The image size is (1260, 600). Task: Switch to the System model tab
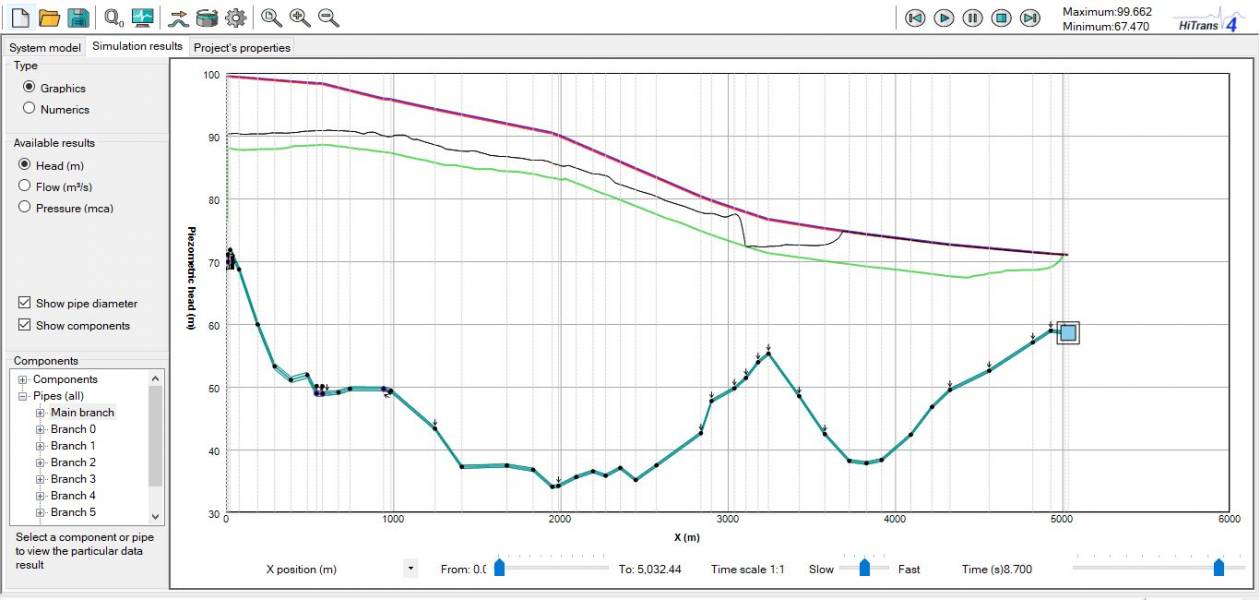(x=45, y=47)
